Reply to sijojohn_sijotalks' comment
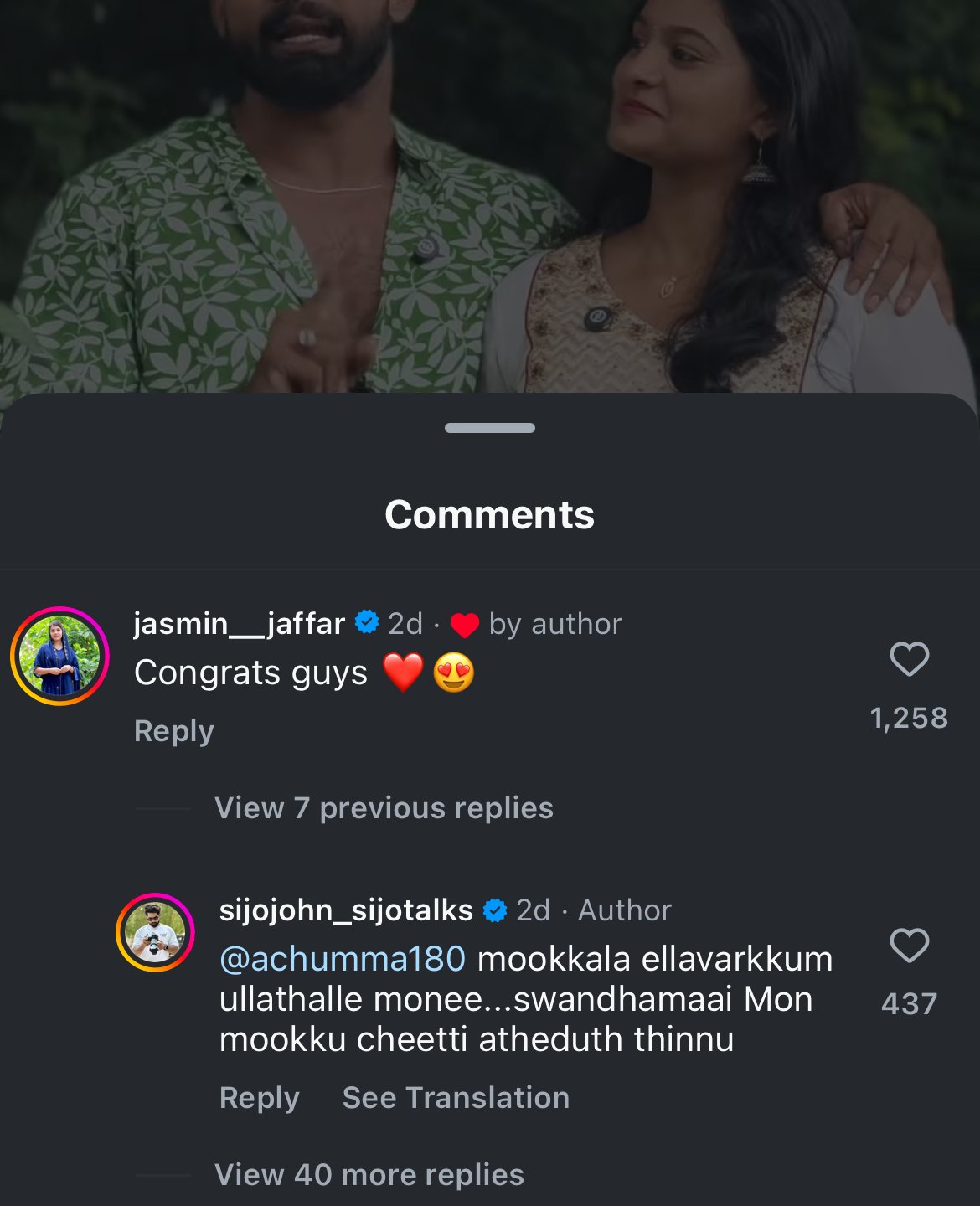Image resolution: width=980 pixels, height=1206 pixels. point(259,1098)
